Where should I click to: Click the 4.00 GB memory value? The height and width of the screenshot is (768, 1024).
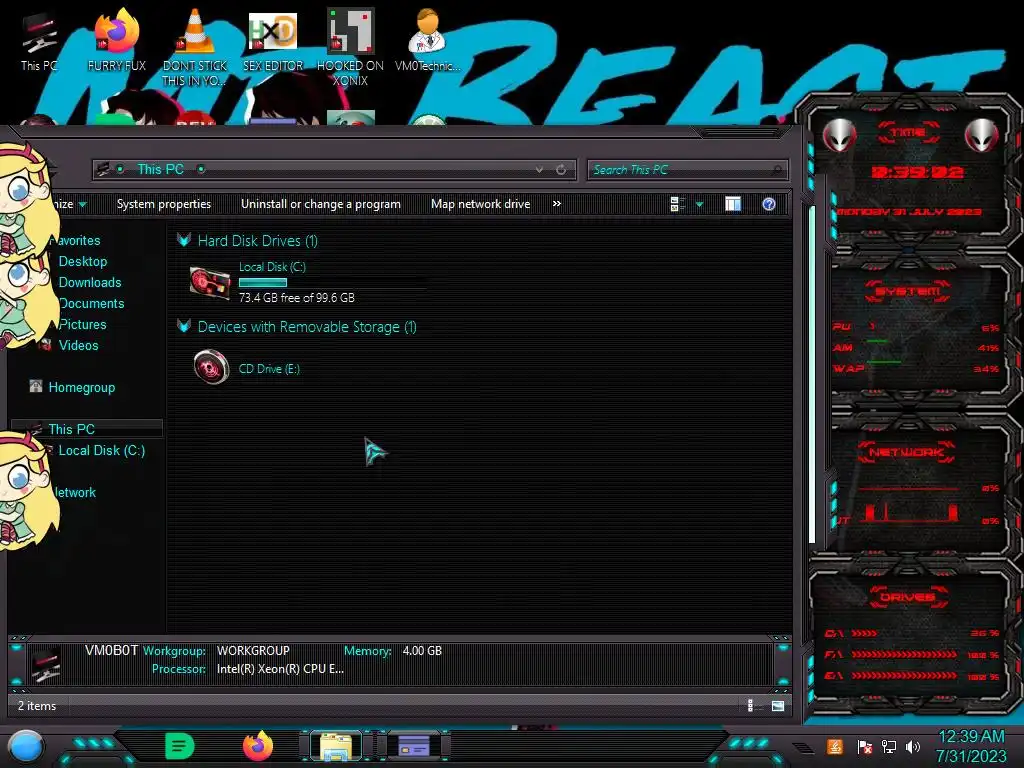(x=422, y=651)
